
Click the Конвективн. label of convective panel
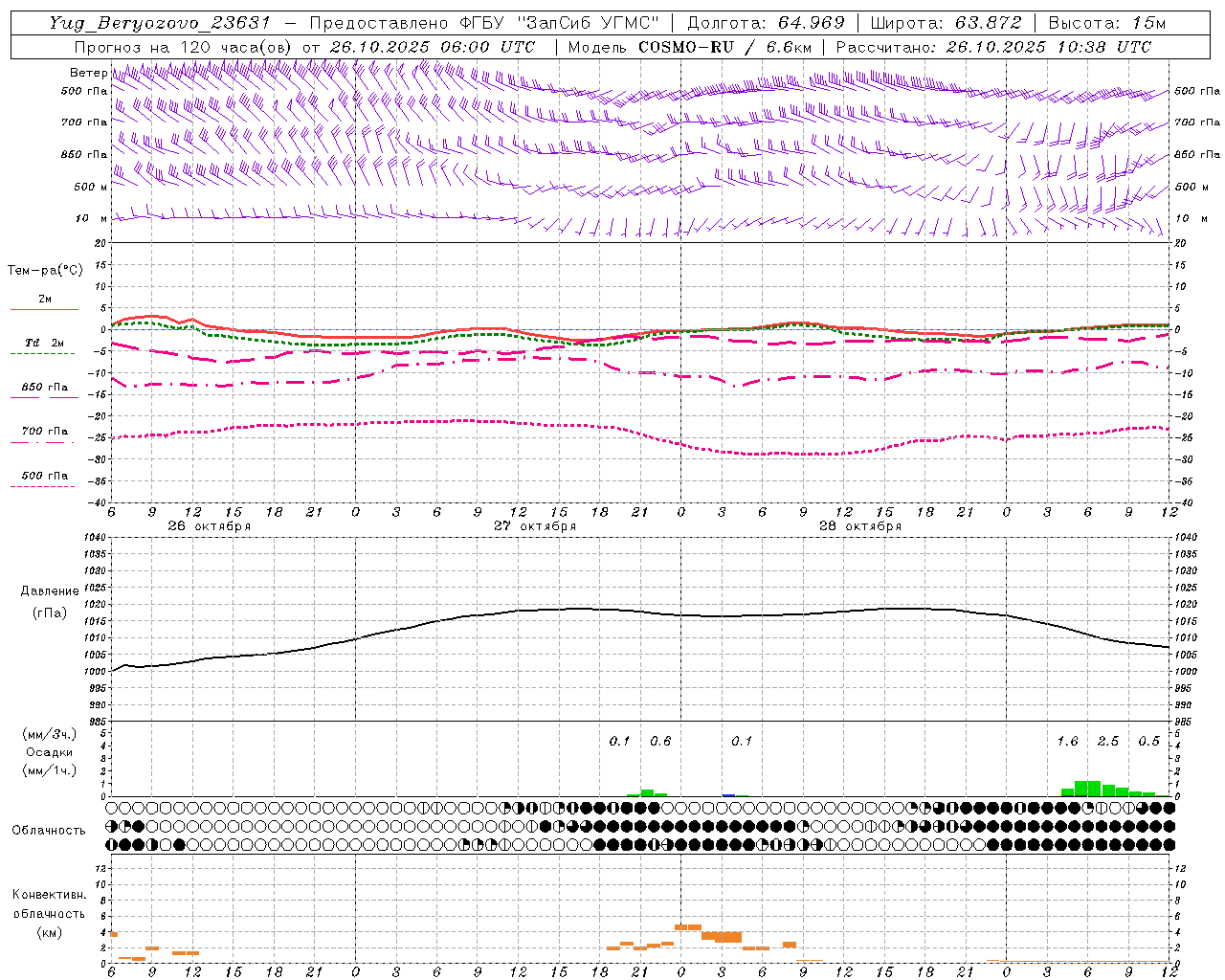tap(50, 895)
